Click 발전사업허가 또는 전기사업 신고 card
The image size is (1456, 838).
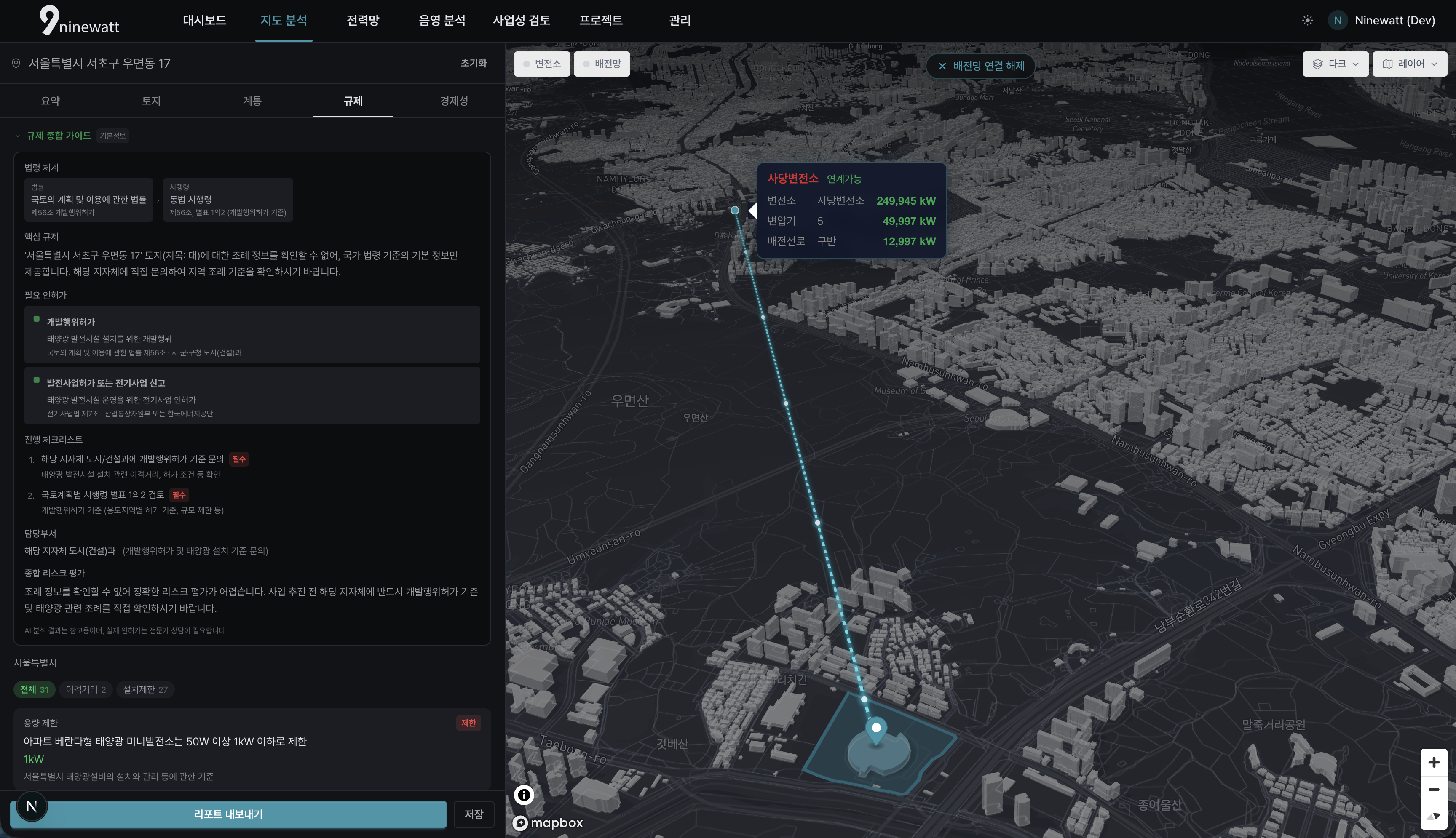[252, 396]
